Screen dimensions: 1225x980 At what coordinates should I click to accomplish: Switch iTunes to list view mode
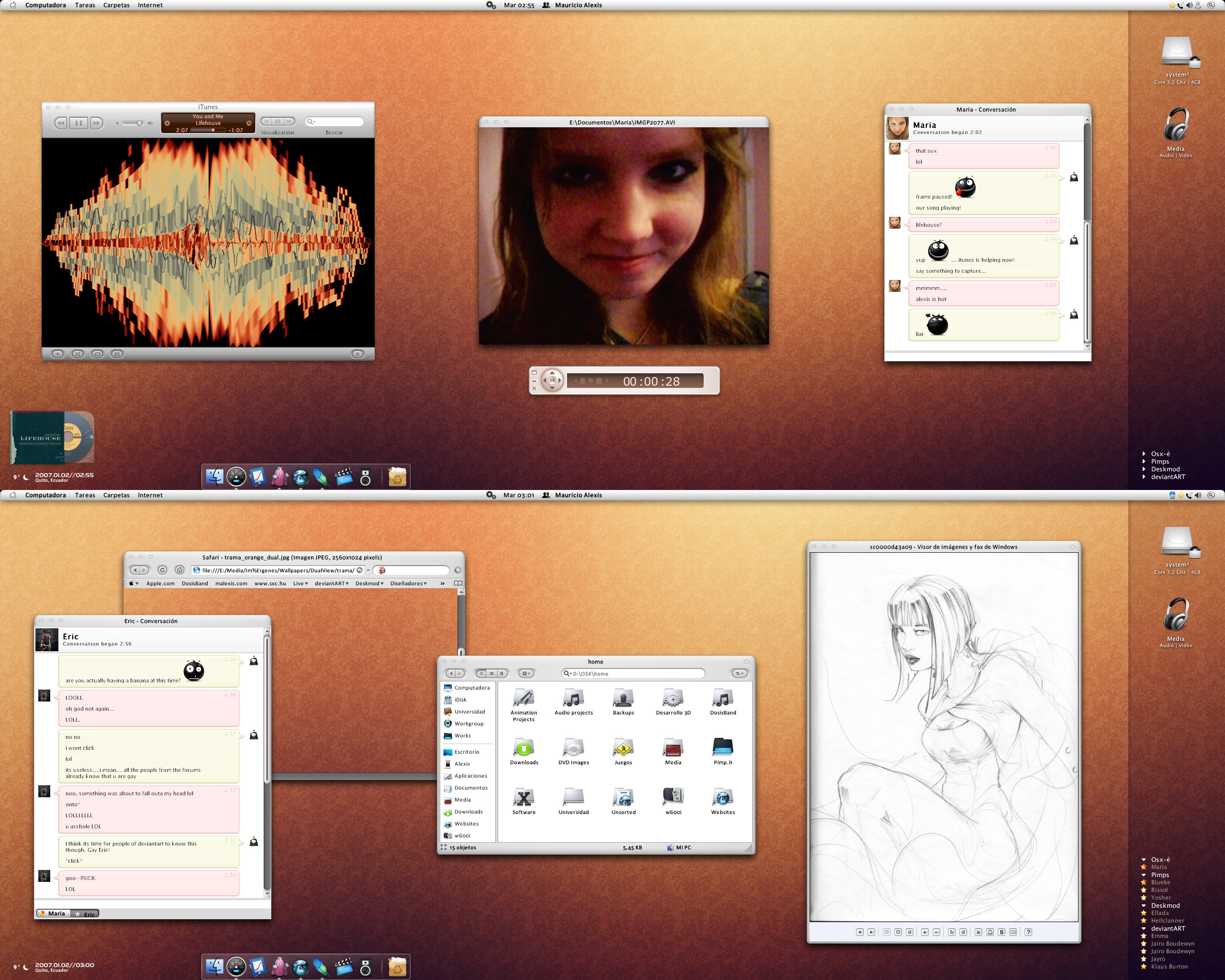click(267, 122)
